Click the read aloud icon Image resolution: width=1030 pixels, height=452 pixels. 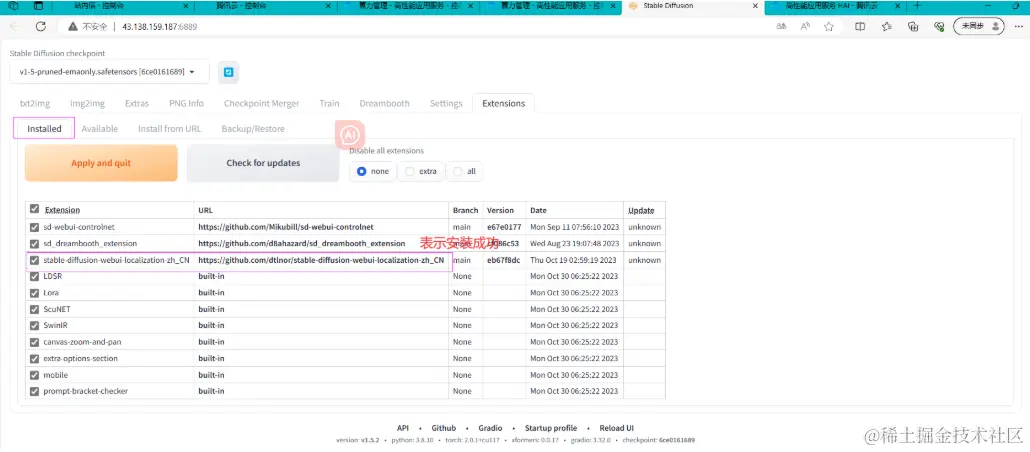pyautogui.click(x=805, y=27)
